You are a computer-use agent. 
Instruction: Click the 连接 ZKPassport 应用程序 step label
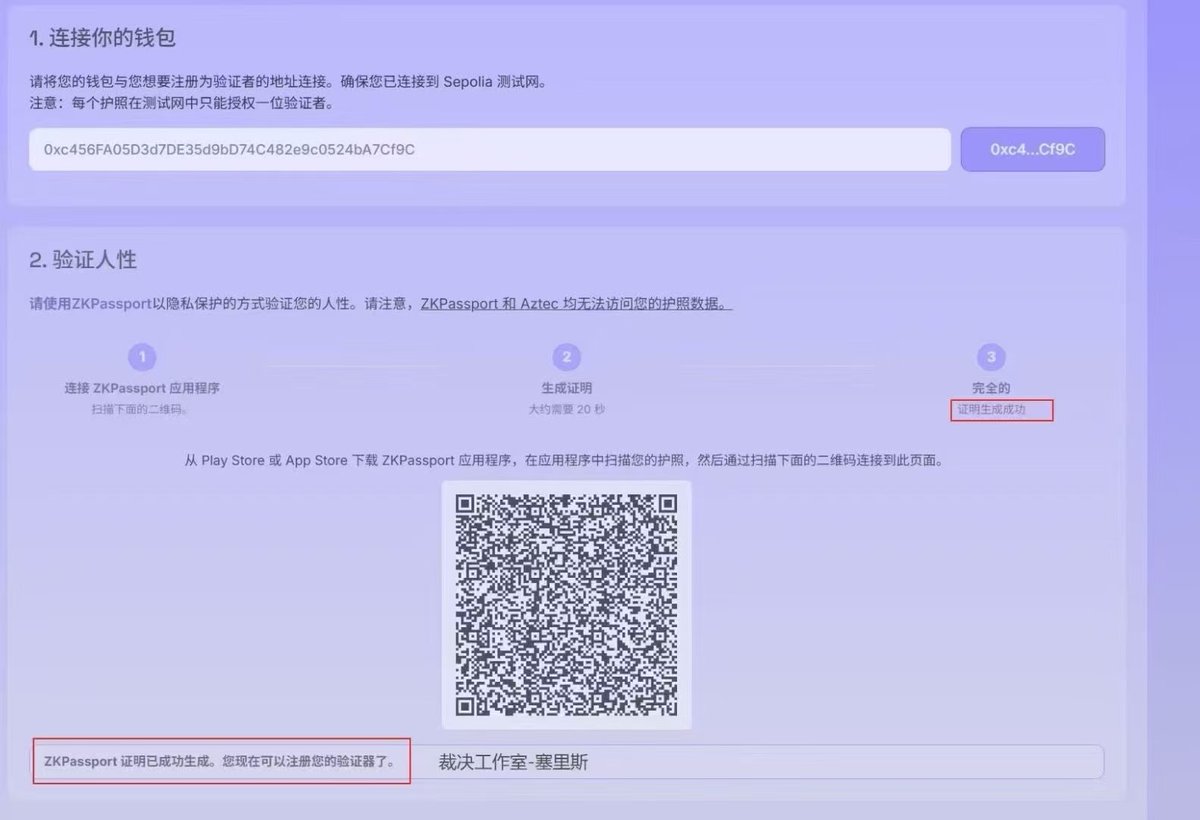coord(142,388)
